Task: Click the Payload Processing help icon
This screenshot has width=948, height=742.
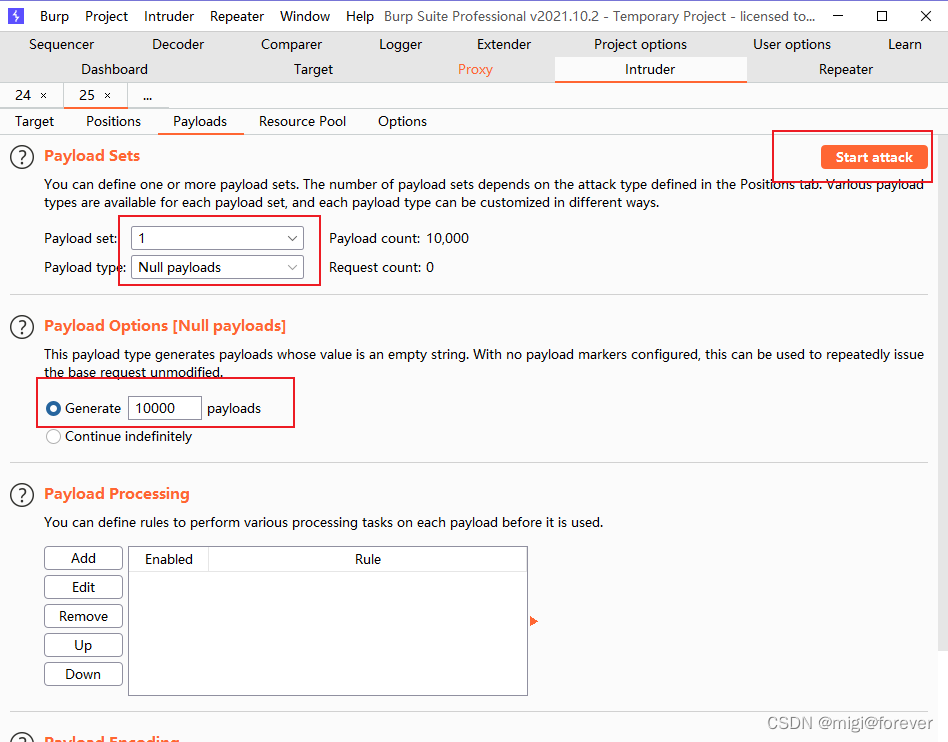Action: [22, 495]
